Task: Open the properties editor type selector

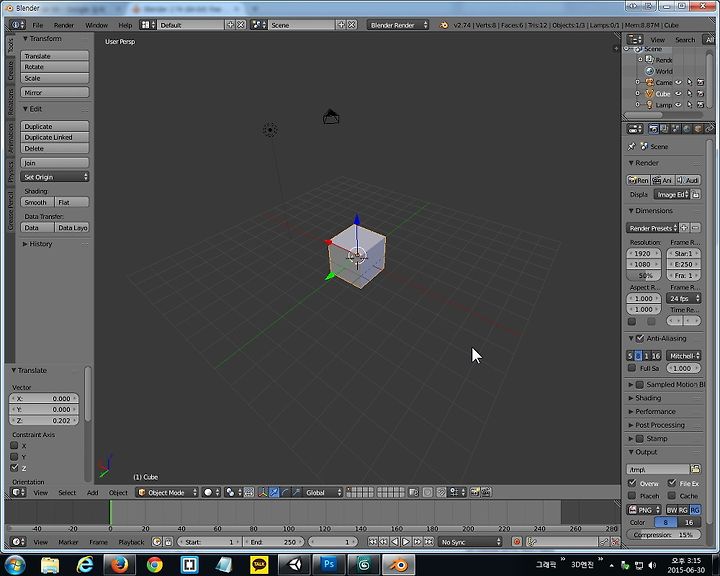Action: pos(635,129)
